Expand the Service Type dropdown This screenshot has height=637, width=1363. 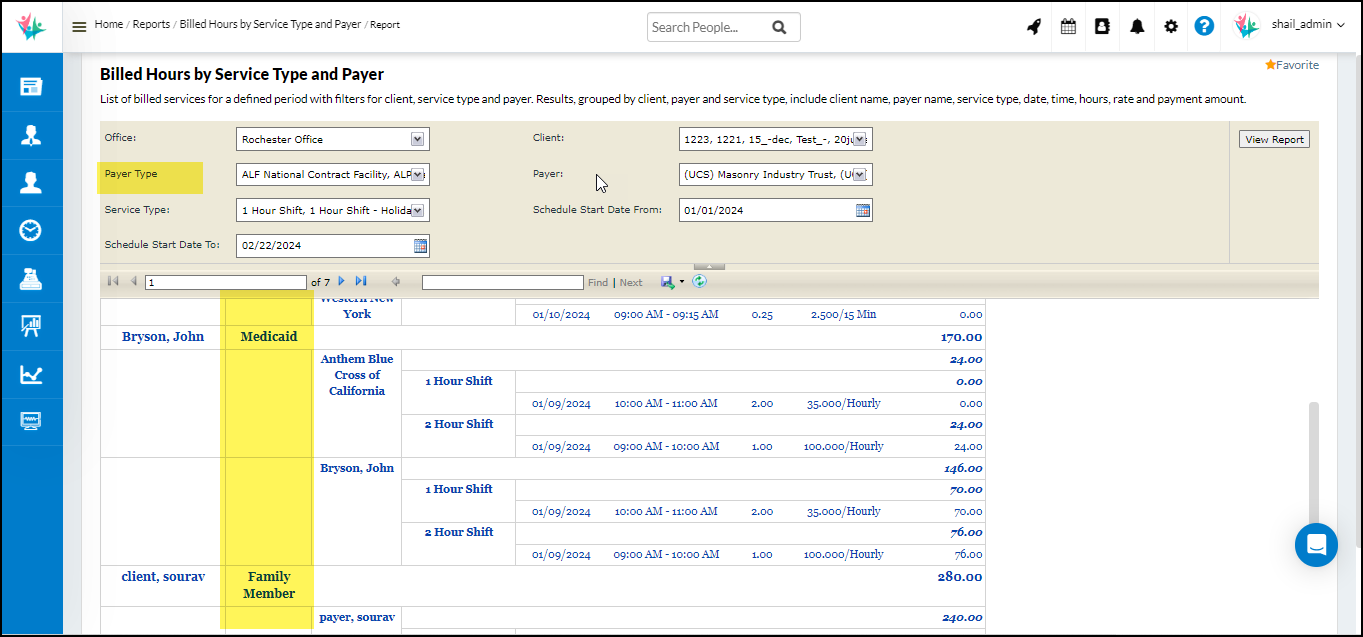(x=418, y=211)
